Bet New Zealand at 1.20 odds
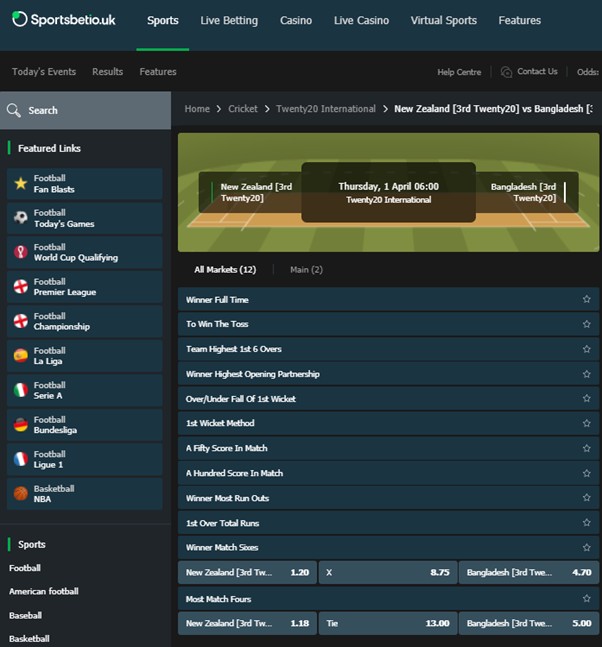The width and height of the screenshot is (602, 647). pyautogui.click(x=247, y=572)
